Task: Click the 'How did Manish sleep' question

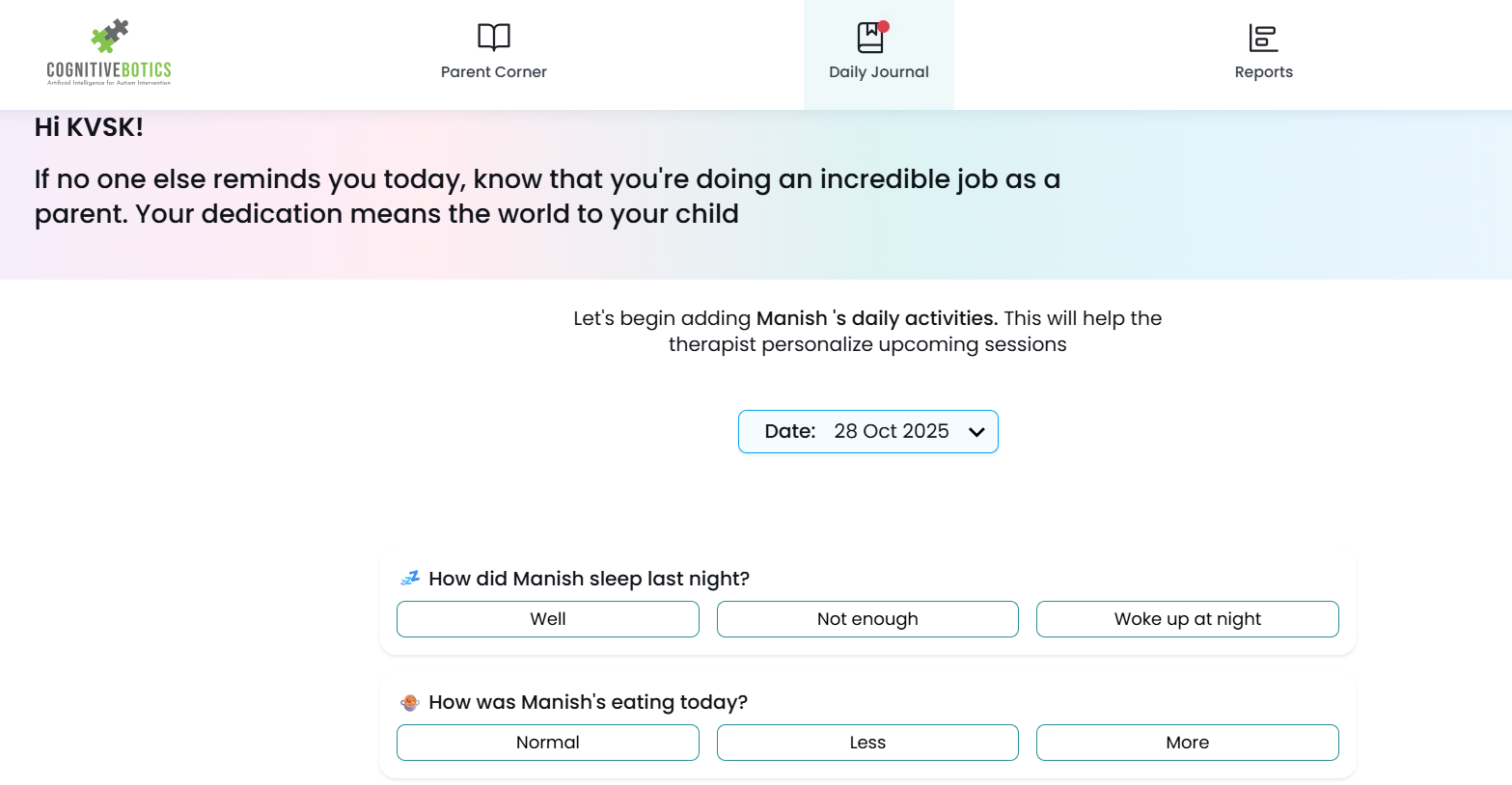Action: pos(589,579)
